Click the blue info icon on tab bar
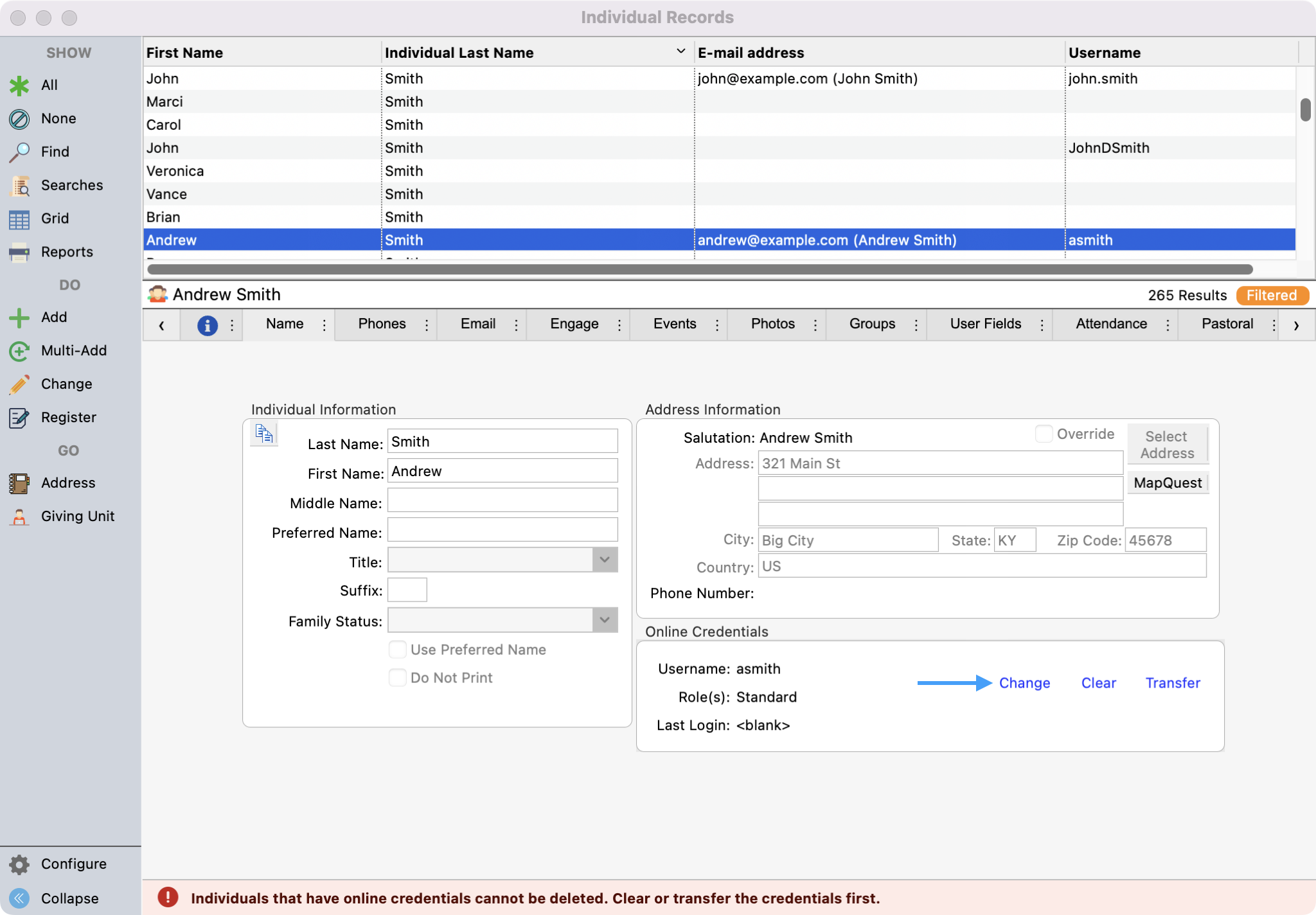1316x915 pixels. (x=207, y=325)
